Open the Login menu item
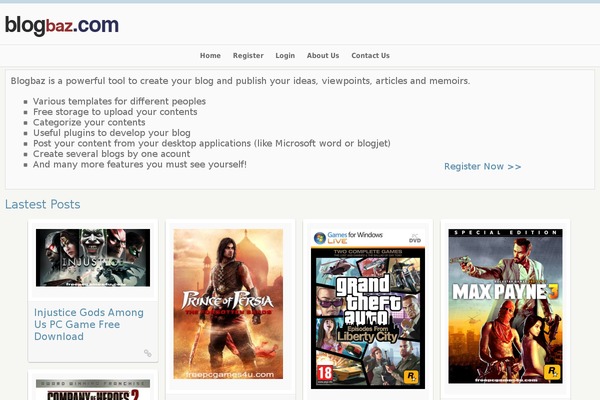The width and height of the screenshot is (600, 400). pyautogui.click(x=285, y=56)
